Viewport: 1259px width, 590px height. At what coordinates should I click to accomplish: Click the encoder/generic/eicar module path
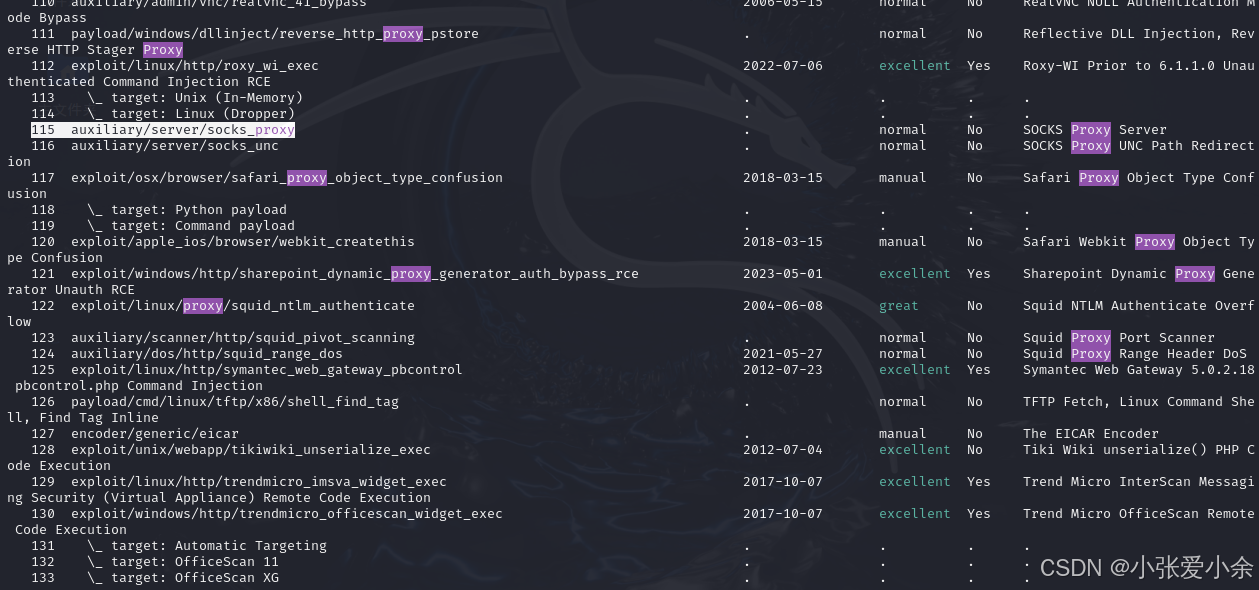click(x=155, y=434)
